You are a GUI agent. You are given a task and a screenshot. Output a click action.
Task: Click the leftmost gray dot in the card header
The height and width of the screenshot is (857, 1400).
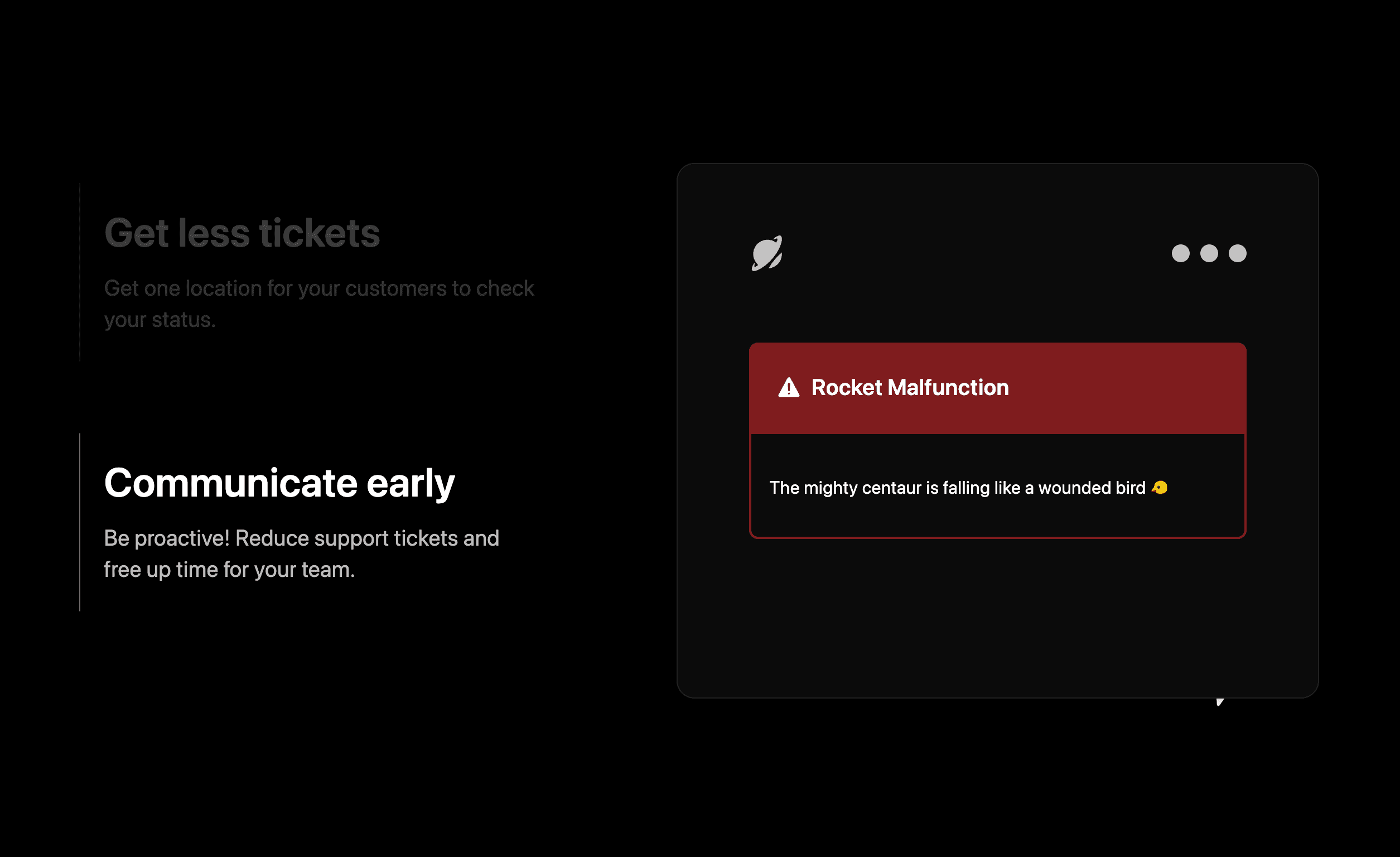(x=1181, y=253)
